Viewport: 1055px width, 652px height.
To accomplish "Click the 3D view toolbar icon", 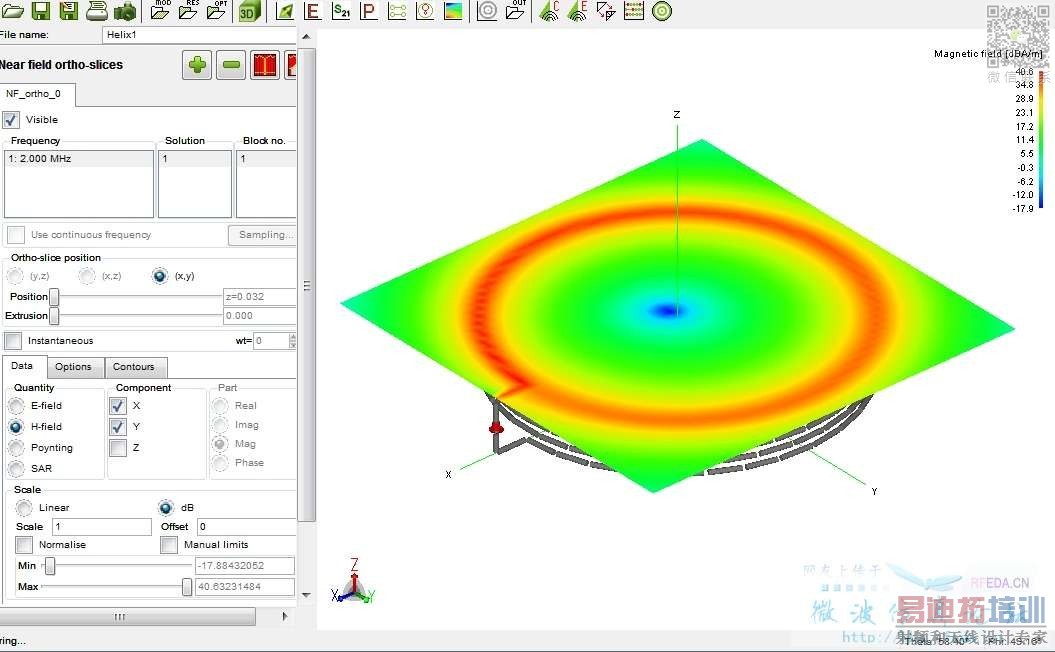I will (x=249, y=12).
